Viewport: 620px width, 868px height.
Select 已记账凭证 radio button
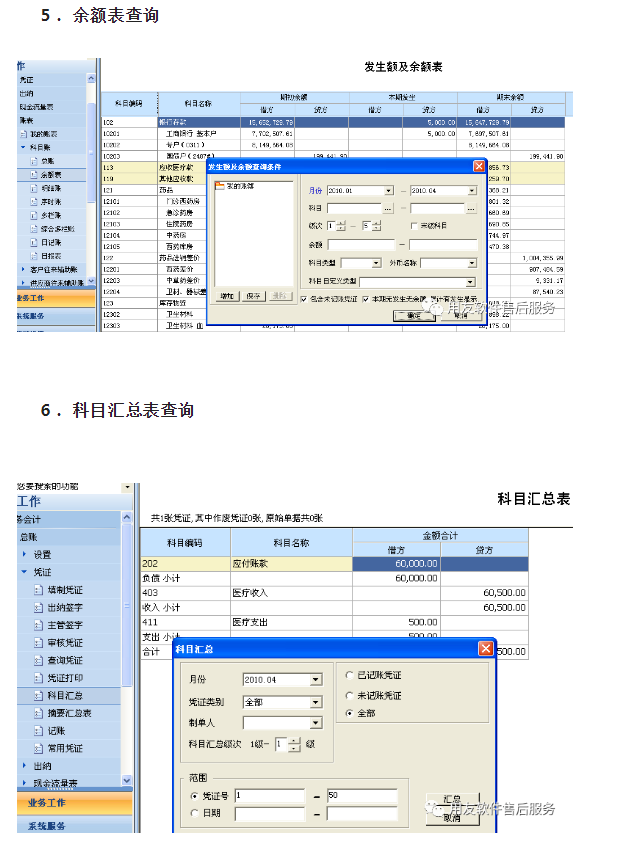point(349,675)
